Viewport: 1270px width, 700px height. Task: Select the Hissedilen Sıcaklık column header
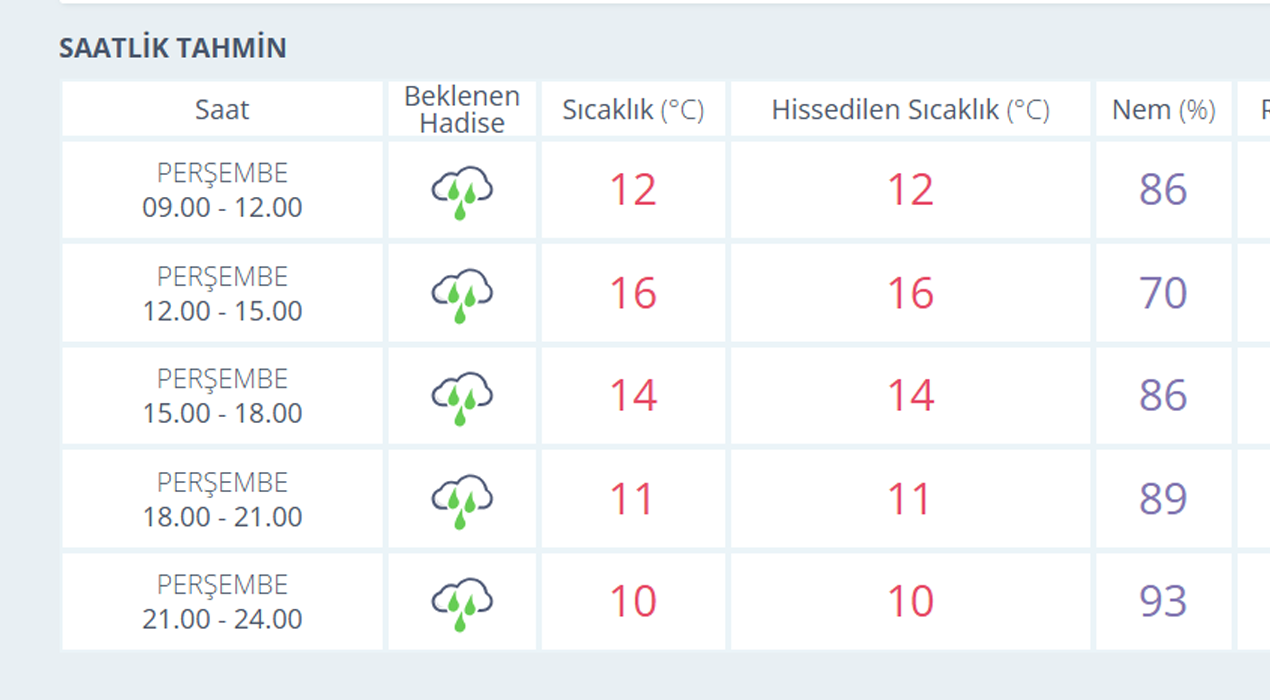point(910,110)
